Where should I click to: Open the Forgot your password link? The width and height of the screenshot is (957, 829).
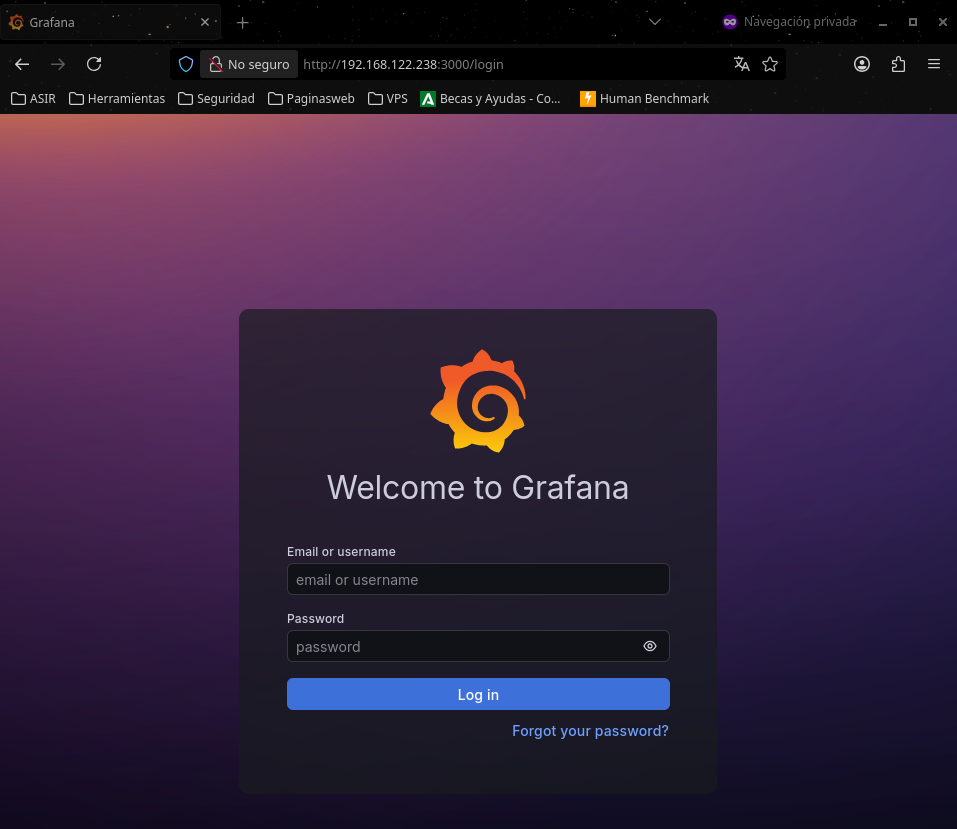pyautogui.click(x=590, y=731)
